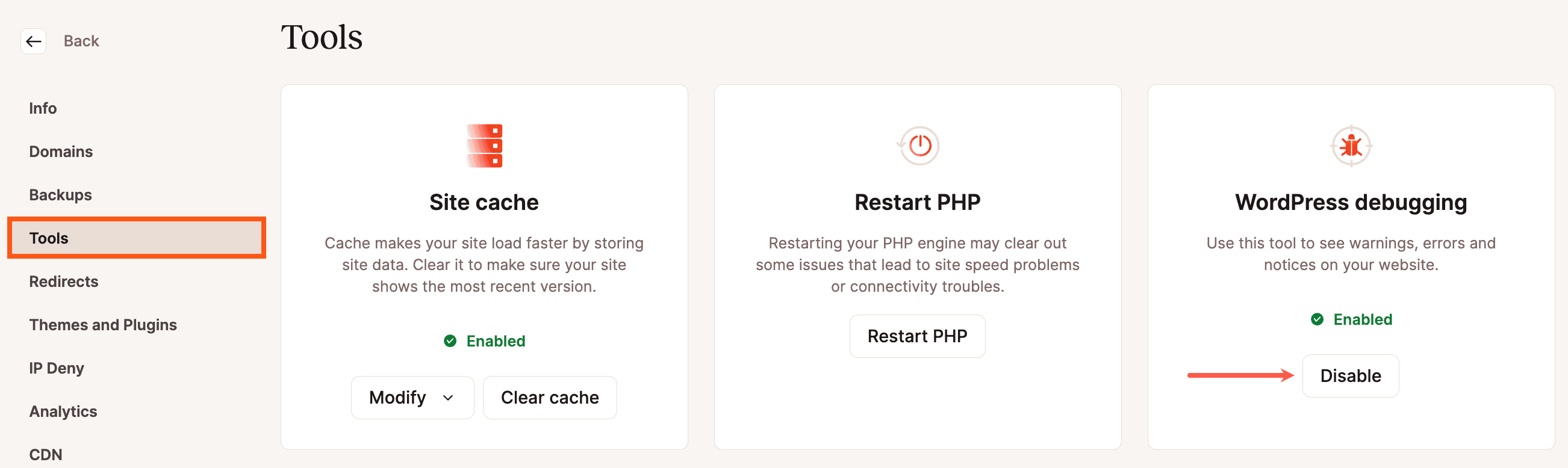Click the chevron on the Modify button
This screenshot has height=468, width=1568.
[x=449, y=398]
